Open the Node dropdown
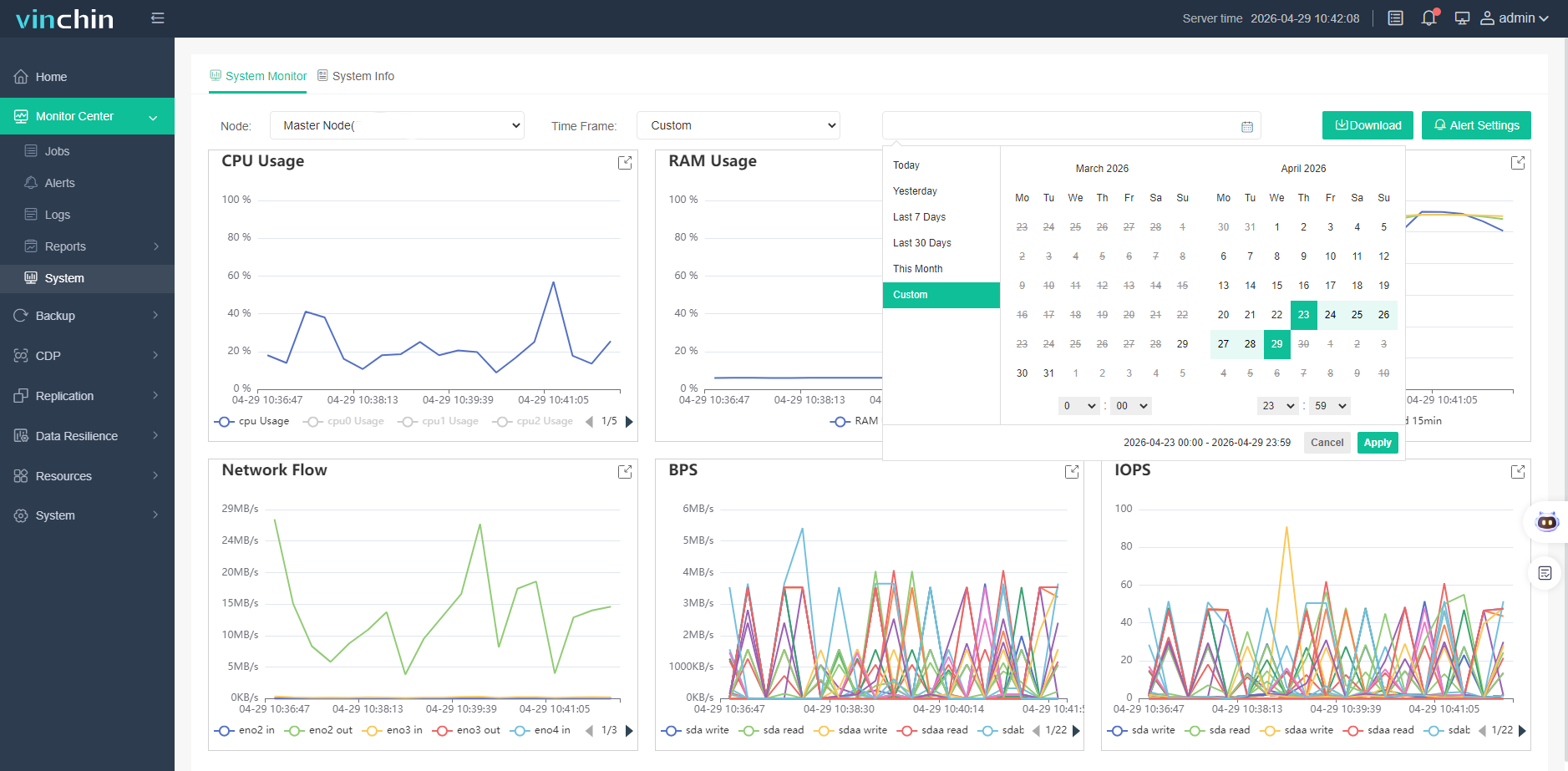Image resolution: width=1568 pixels, height=771 pixels. pos(397,125)
